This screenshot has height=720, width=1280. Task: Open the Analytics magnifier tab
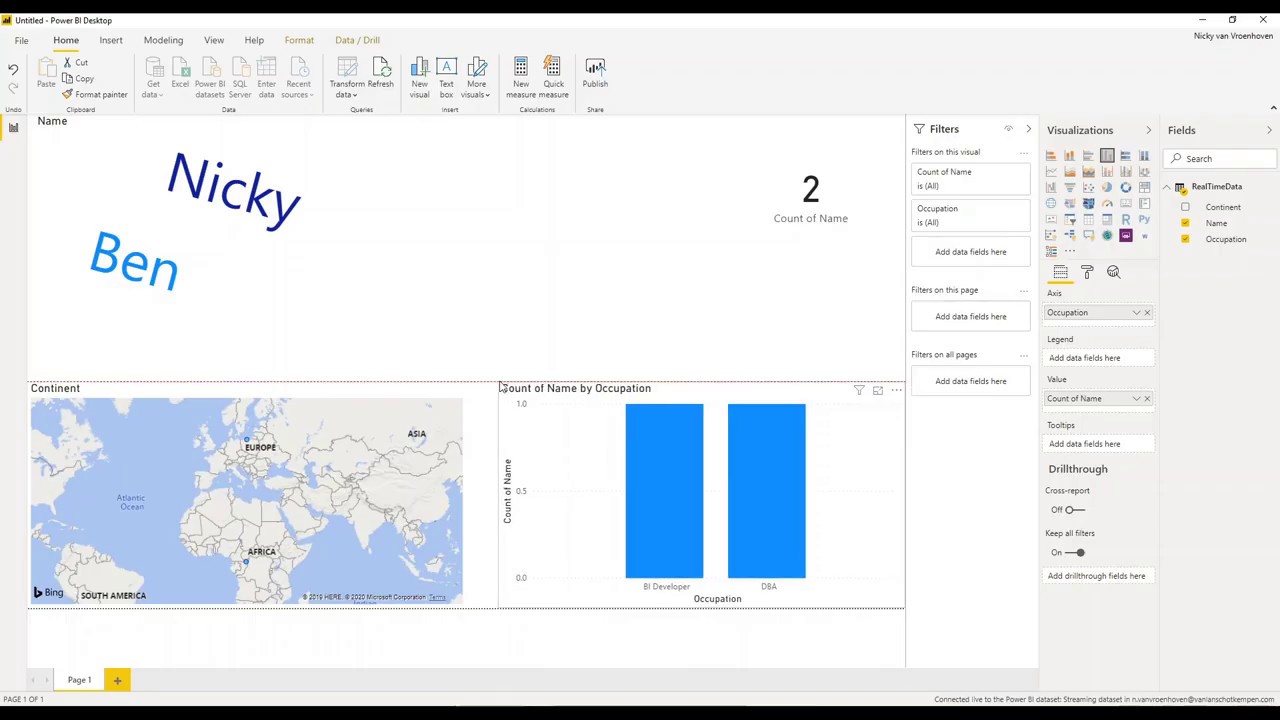tap(1113, 272)
